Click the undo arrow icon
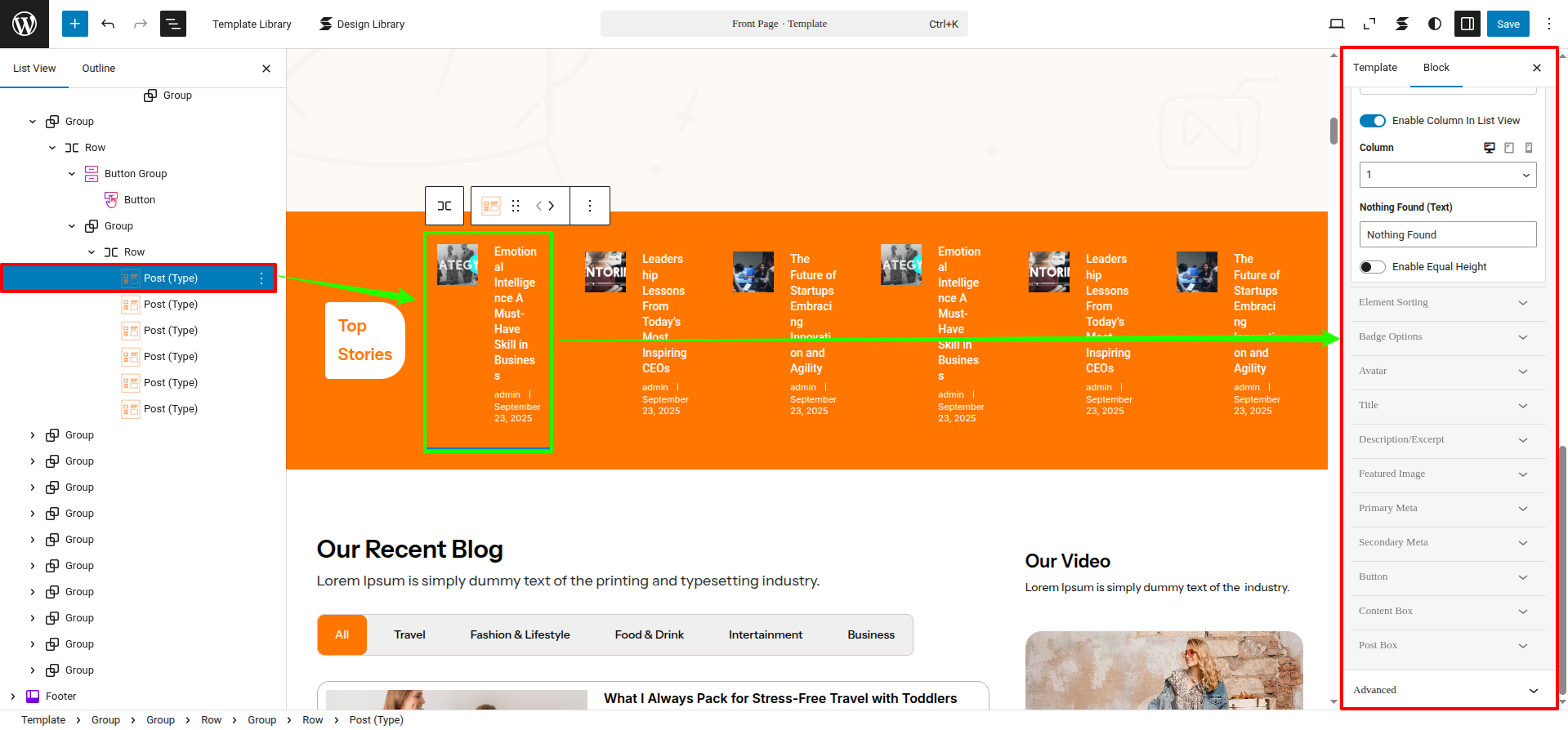 (108, 24)
